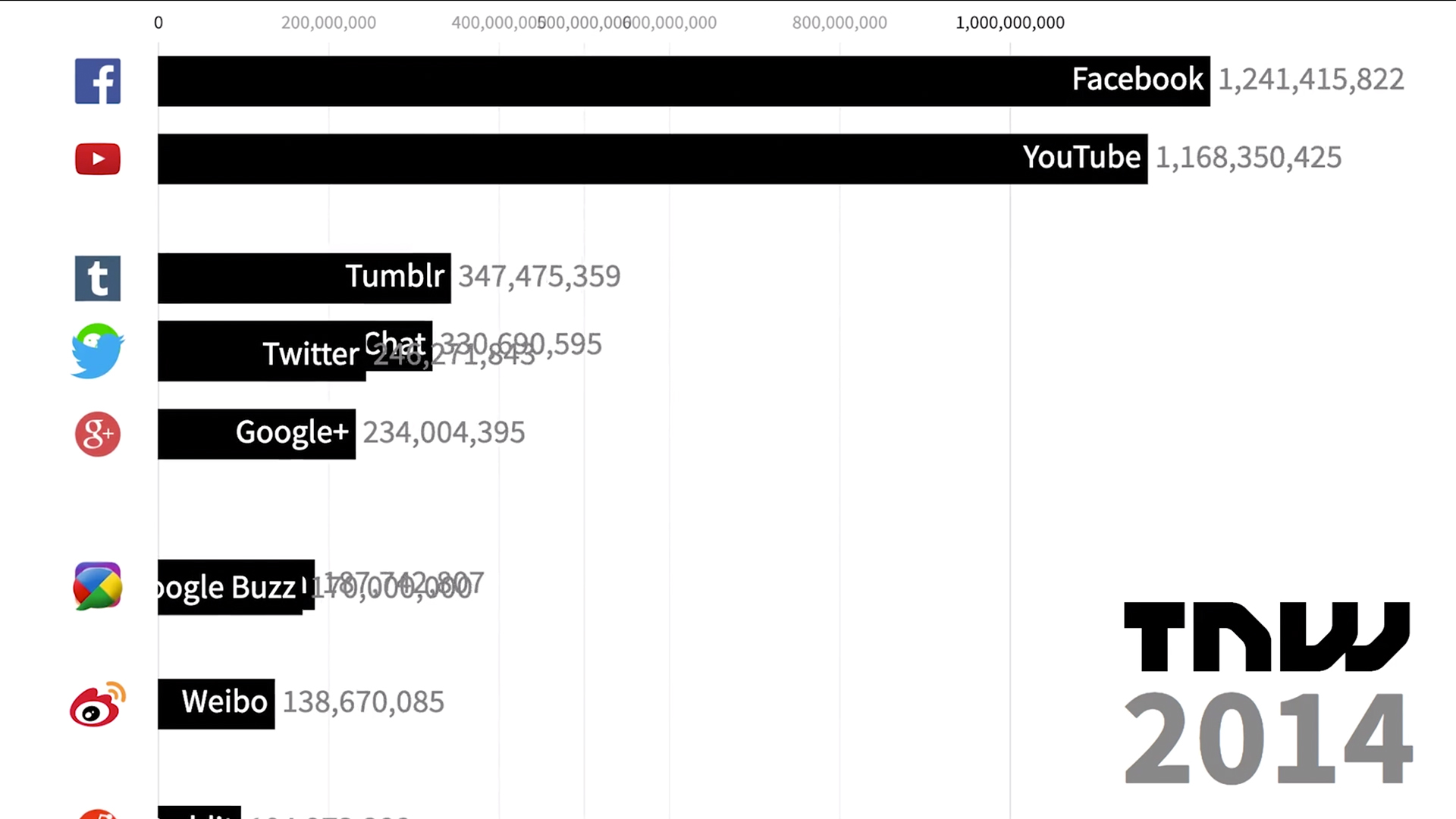Click the Facebook bar label

pos(1137,80)
